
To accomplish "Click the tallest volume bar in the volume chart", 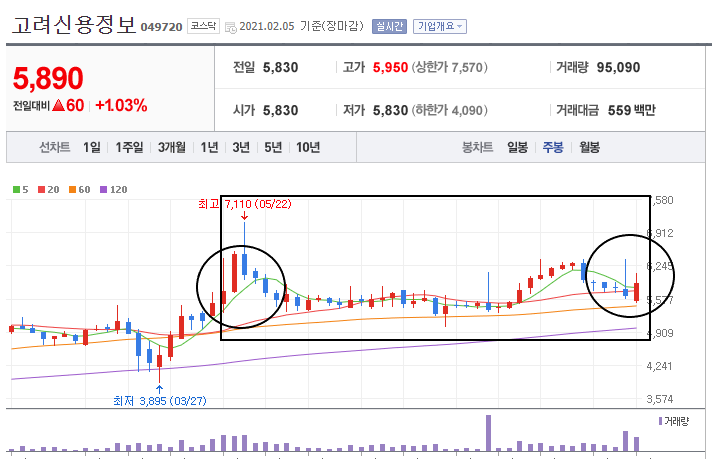I will click(489, 433).
